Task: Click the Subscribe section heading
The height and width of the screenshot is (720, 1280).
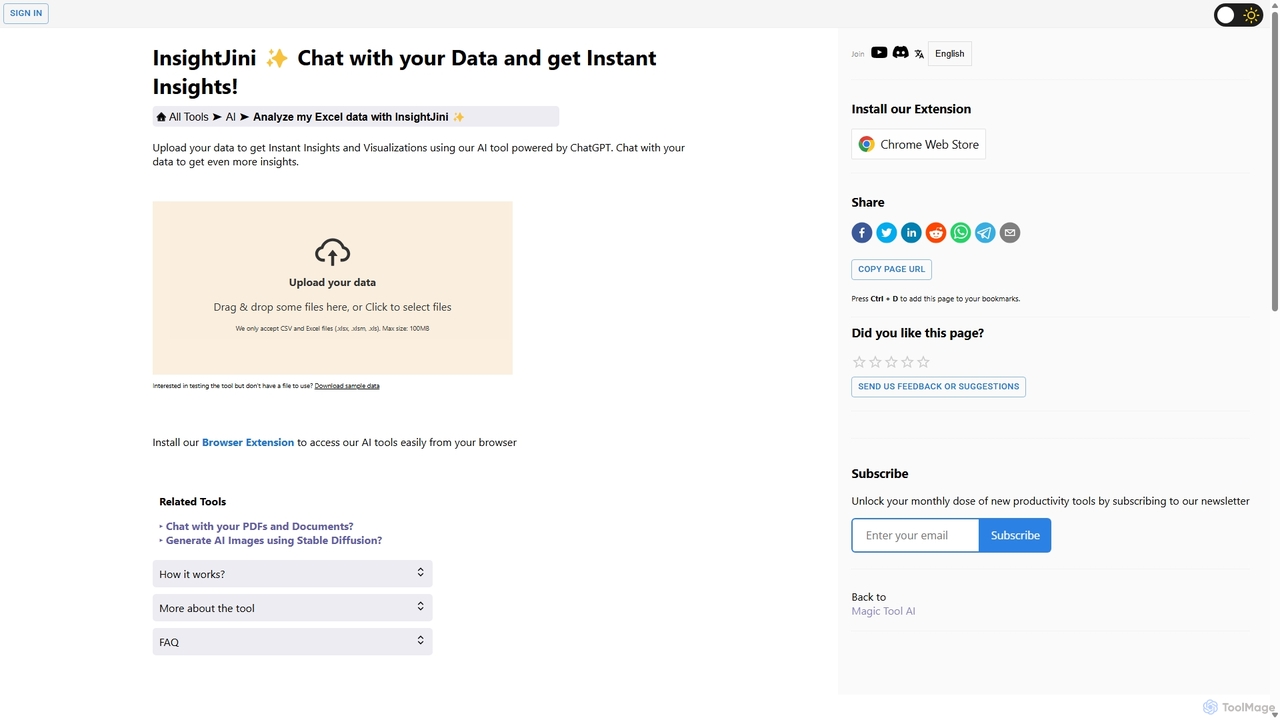Action: tap(880, 474)
